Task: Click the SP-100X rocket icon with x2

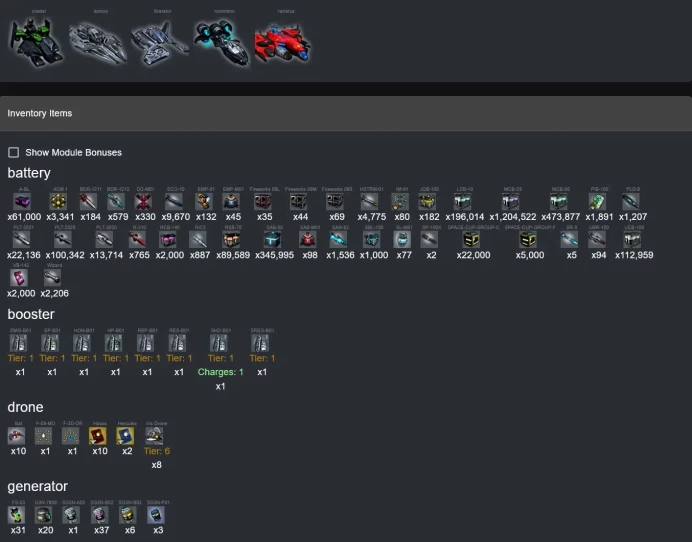Action: pos(429,240)
